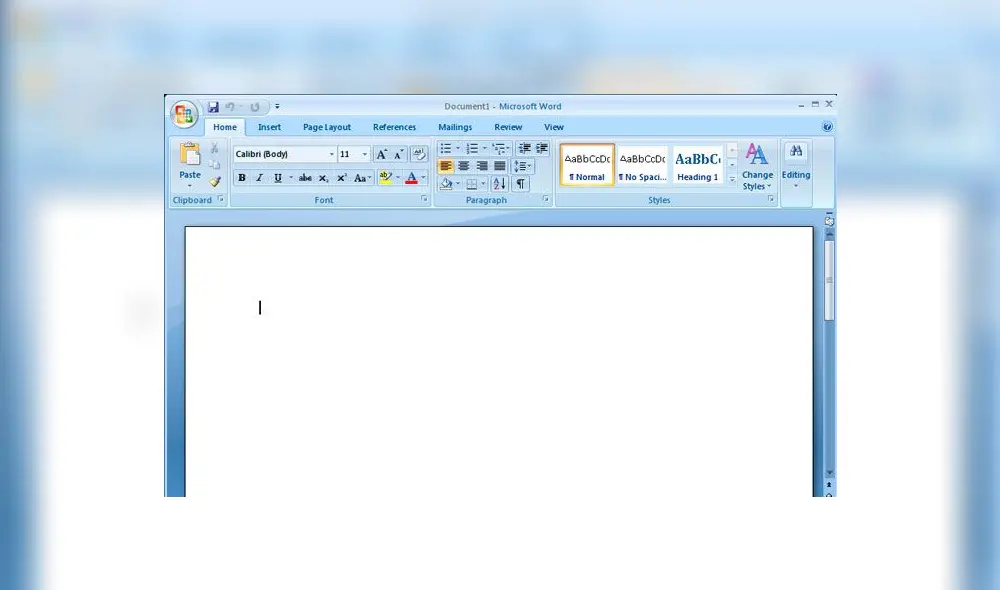1000x590 pixels.
Task: Expand the Line Spacing options
Action: click(x=524, y=166)
